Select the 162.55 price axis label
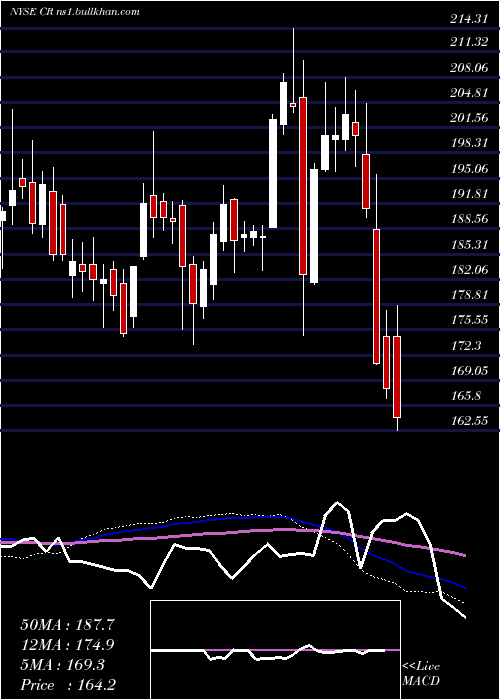 [x=467, y=421]
